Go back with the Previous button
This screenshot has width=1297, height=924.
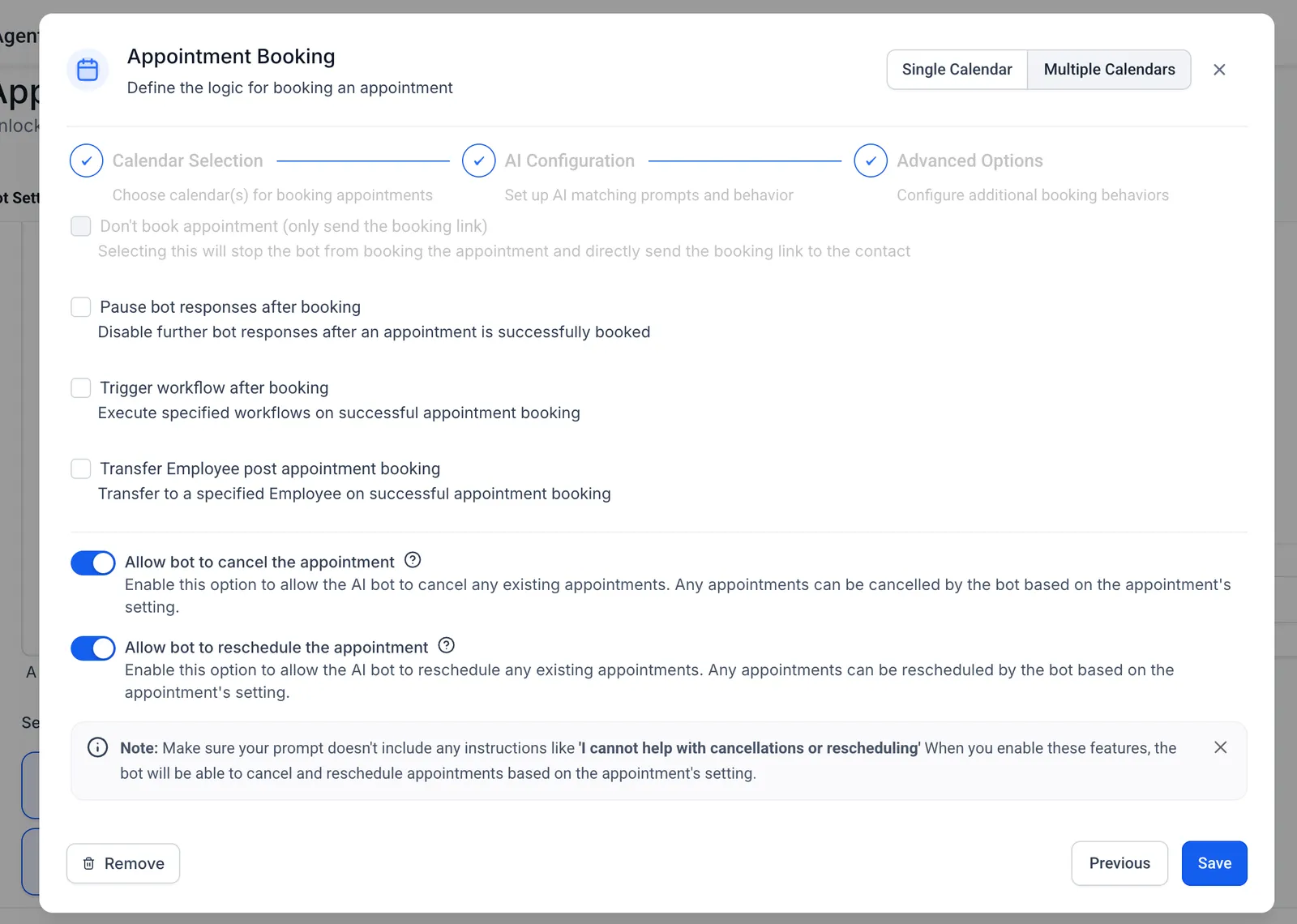(1119, 863)
